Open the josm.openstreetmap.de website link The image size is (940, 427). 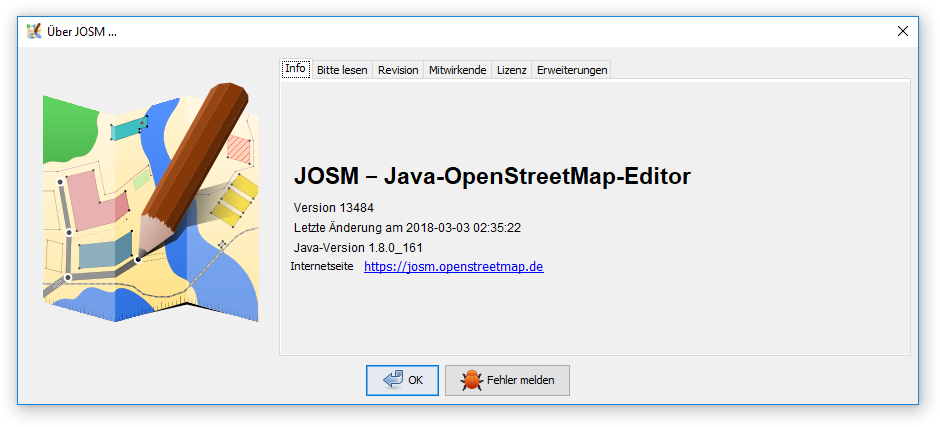tap(454, 267)
